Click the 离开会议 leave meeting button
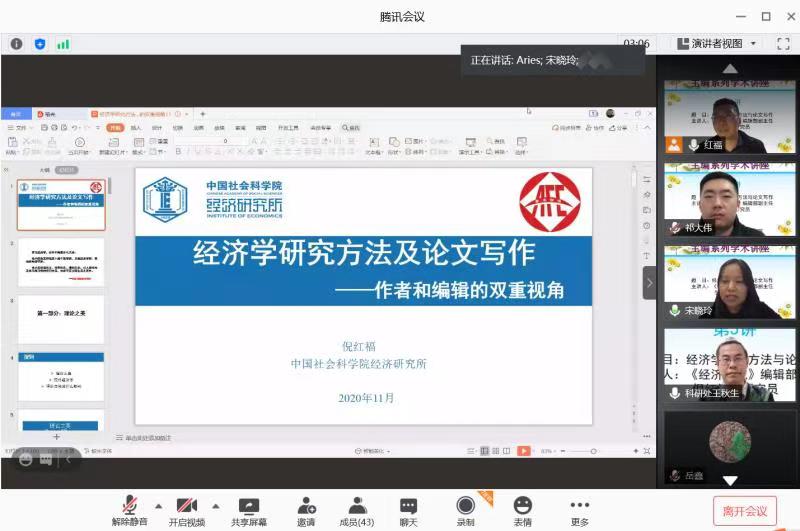 click(x=744, y=511)
